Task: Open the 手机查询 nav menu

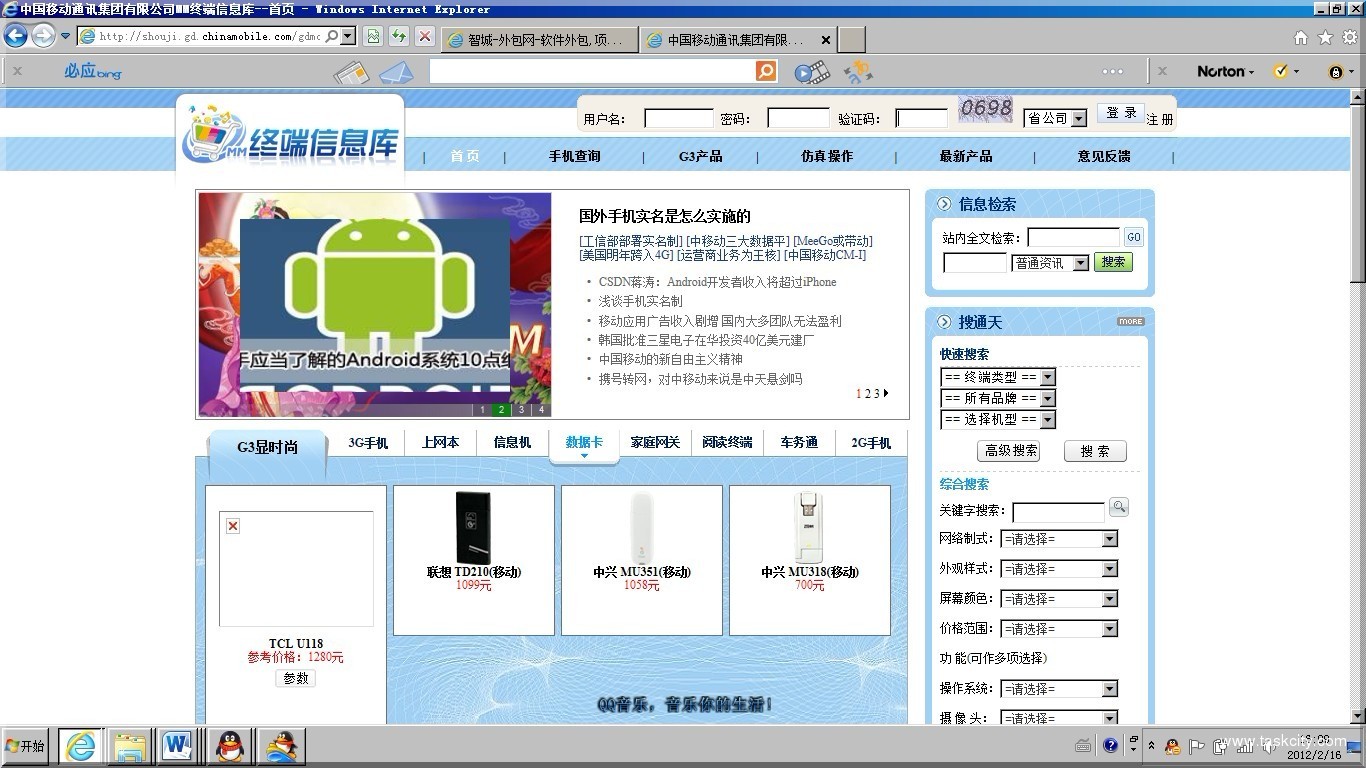Action: click(574, 156)
